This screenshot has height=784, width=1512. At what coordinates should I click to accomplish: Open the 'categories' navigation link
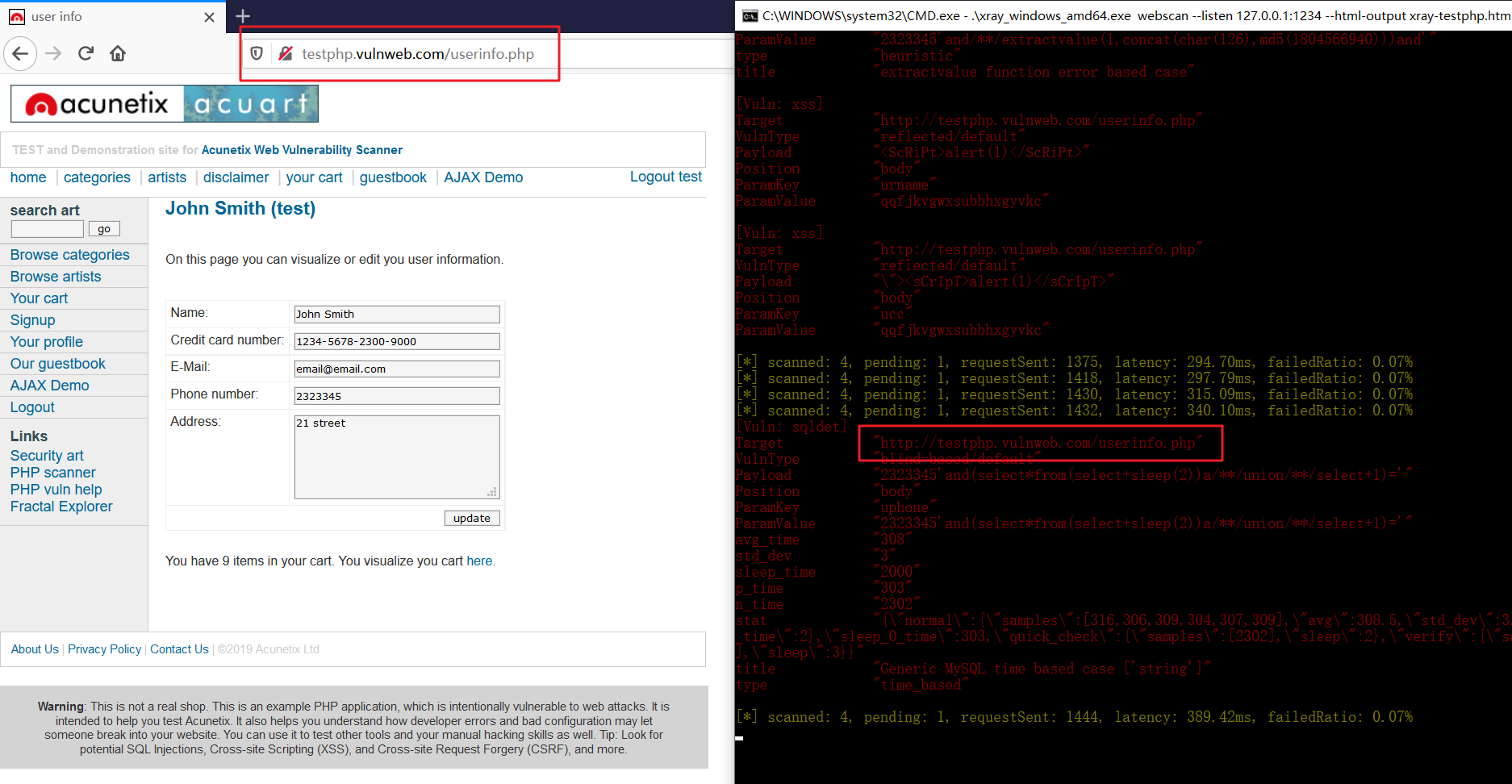click(97, 177)
